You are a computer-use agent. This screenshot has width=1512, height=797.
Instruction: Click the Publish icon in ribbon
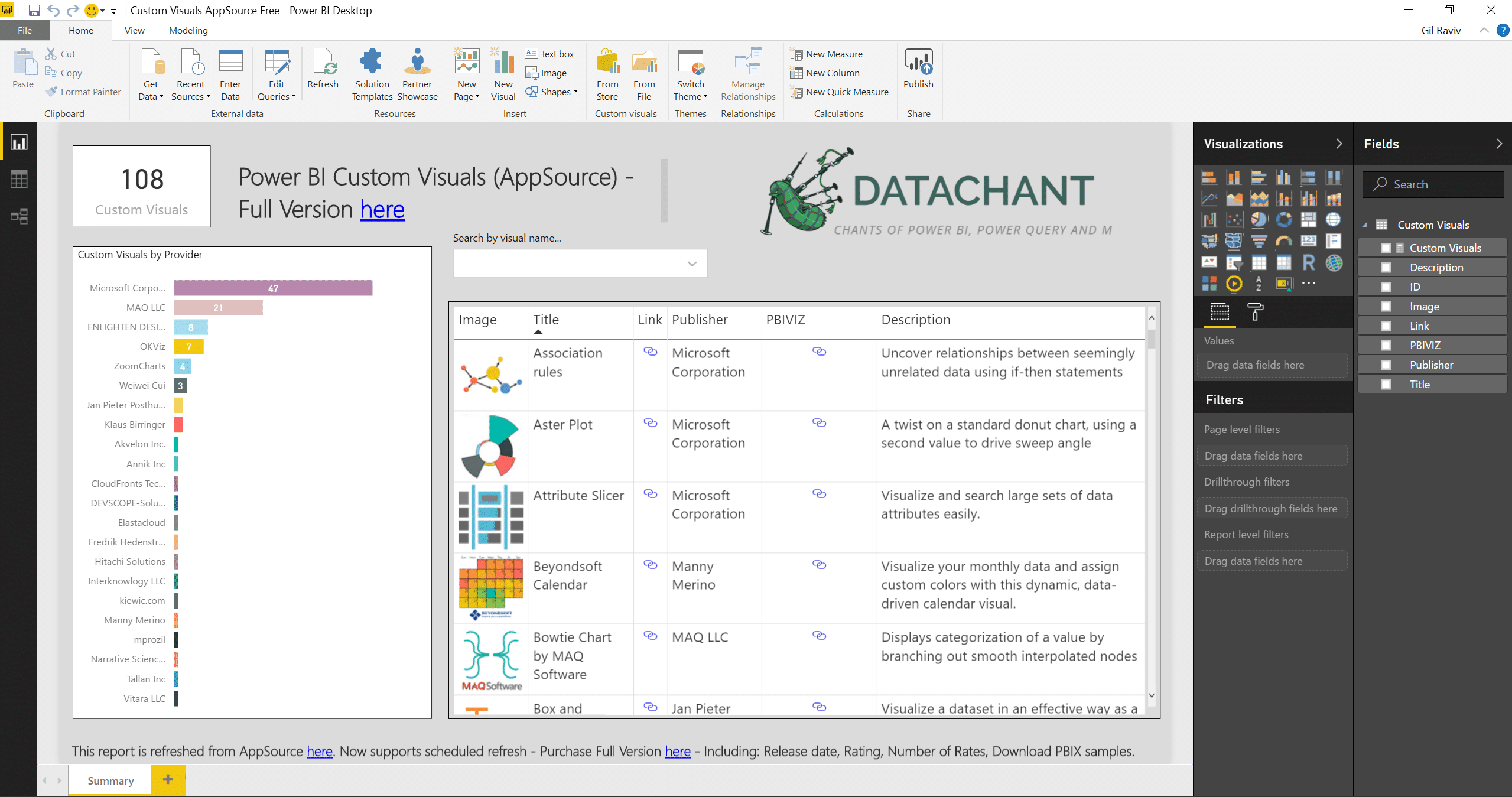918,63
